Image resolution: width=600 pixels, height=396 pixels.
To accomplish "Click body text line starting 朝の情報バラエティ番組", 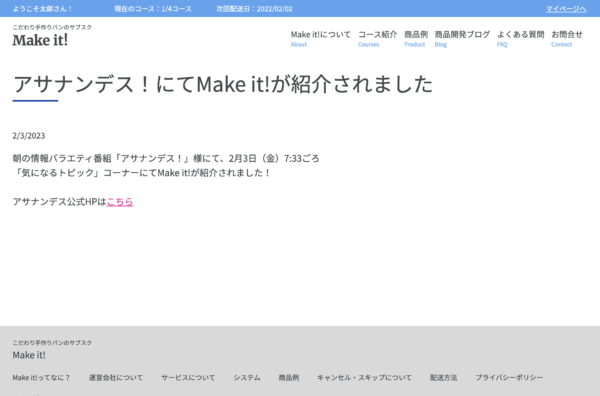I will tap(166, 158).
